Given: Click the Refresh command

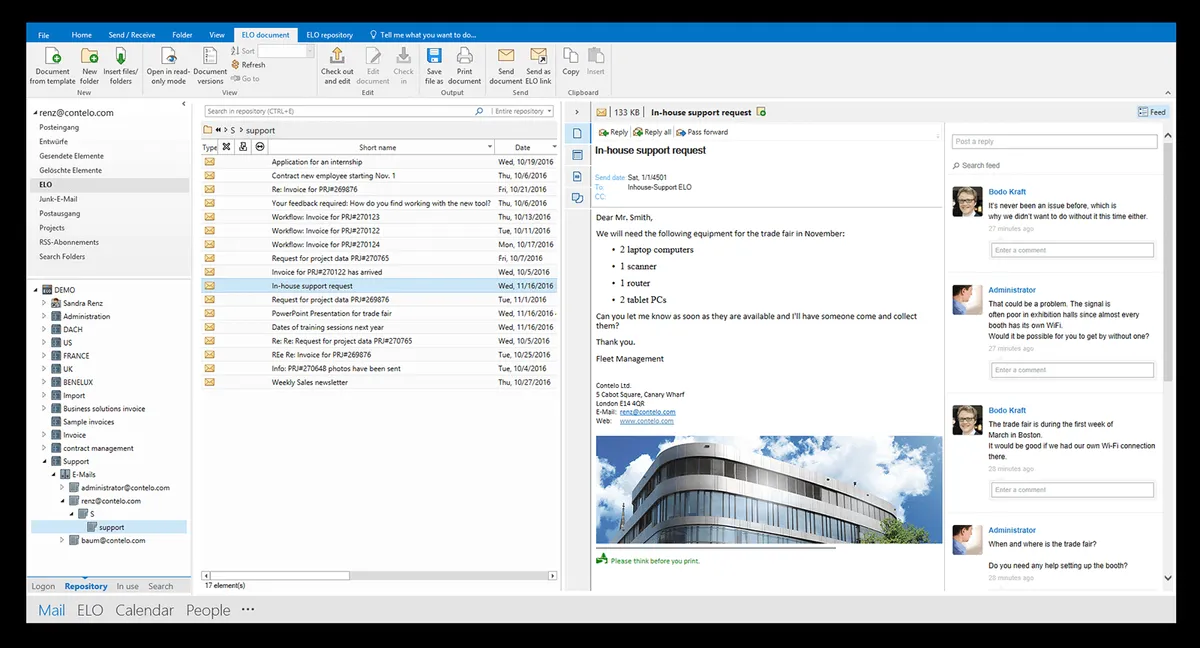Looking at the screenshot, I should [x=247, y=65].
